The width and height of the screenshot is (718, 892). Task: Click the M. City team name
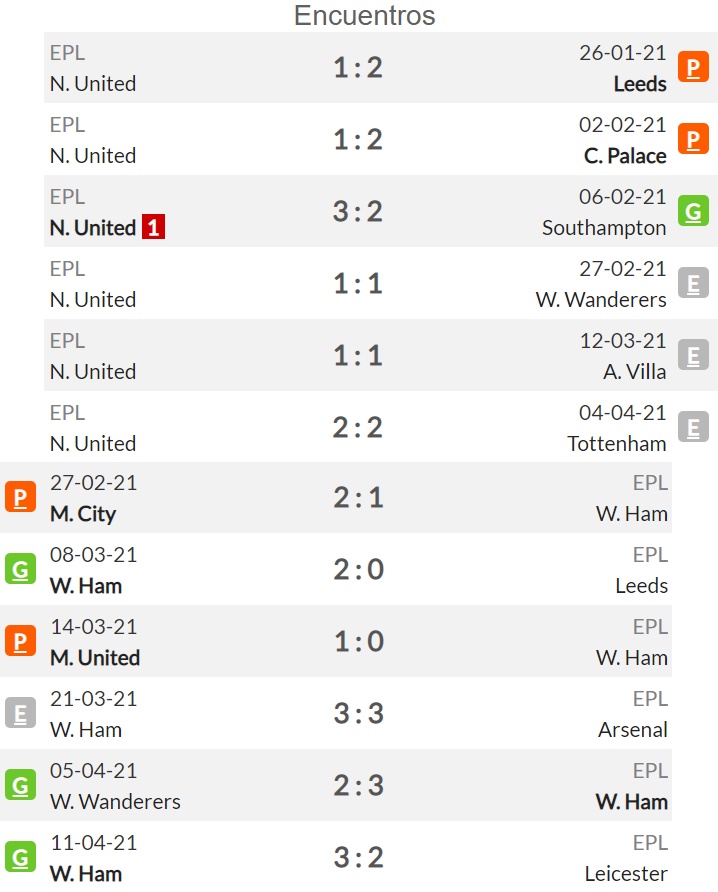(83, 514)
